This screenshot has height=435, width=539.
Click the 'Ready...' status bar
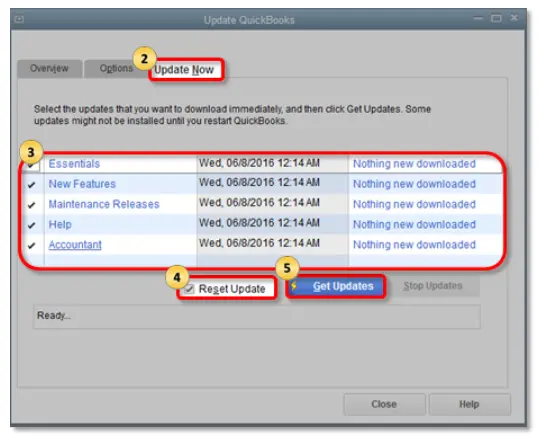257,316
